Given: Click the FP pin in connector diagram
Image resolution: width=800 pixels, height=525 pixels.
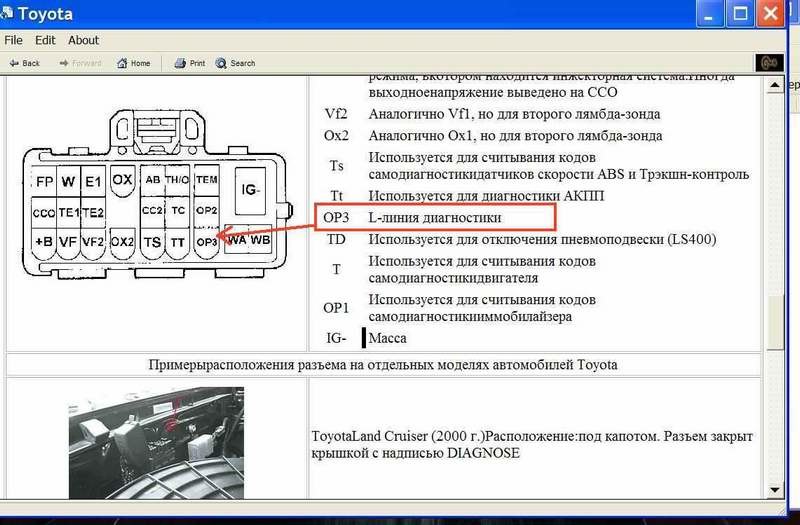Looking at the screenshot, I should (x=44, y=182).
